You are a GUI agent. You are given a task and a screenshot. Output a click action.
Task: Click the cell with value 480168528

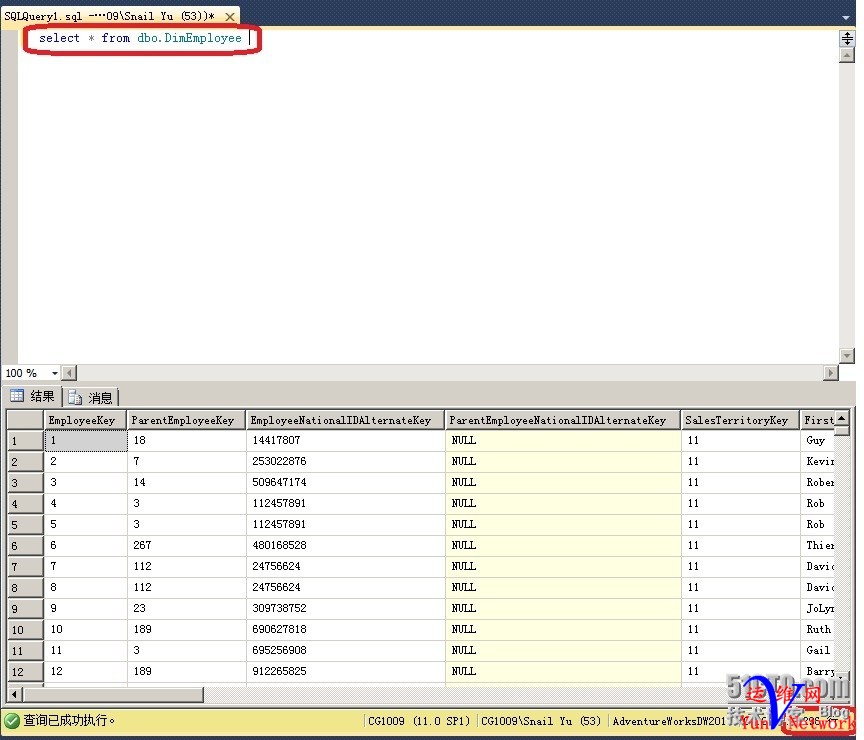[345, 545]
